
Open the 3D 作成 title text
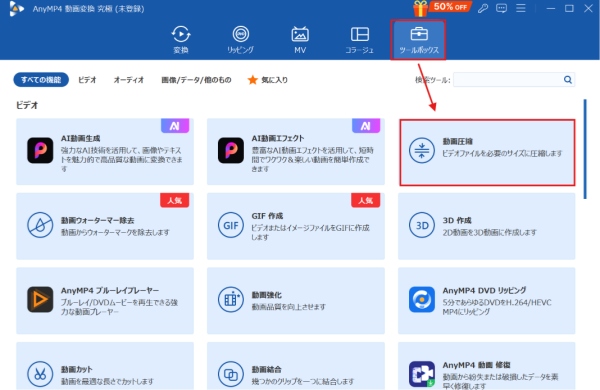[457, 220]
